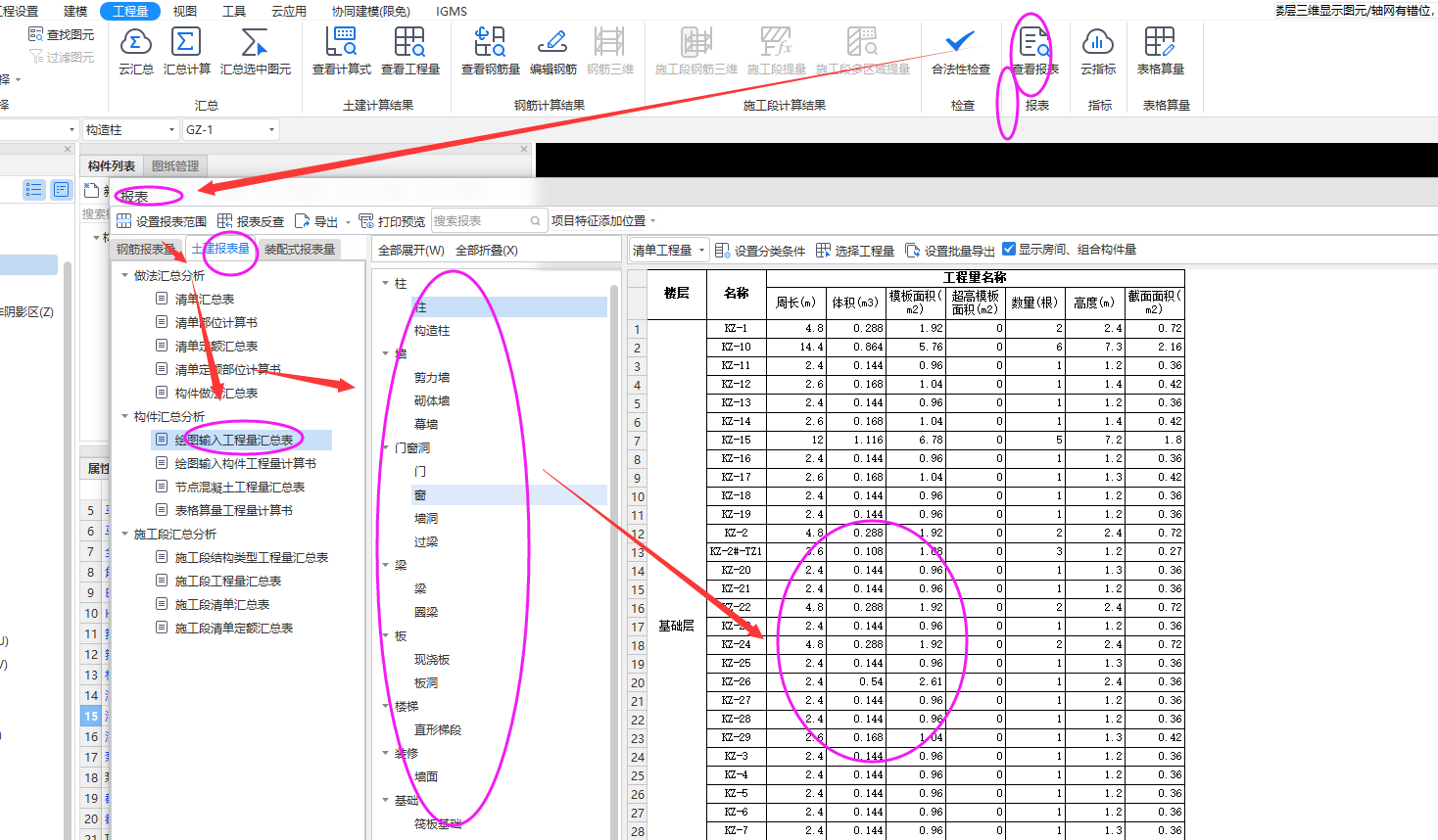Select 窗 in category list
The height and width of the screenshot is (840, 1438).
(x=420, y=495)
